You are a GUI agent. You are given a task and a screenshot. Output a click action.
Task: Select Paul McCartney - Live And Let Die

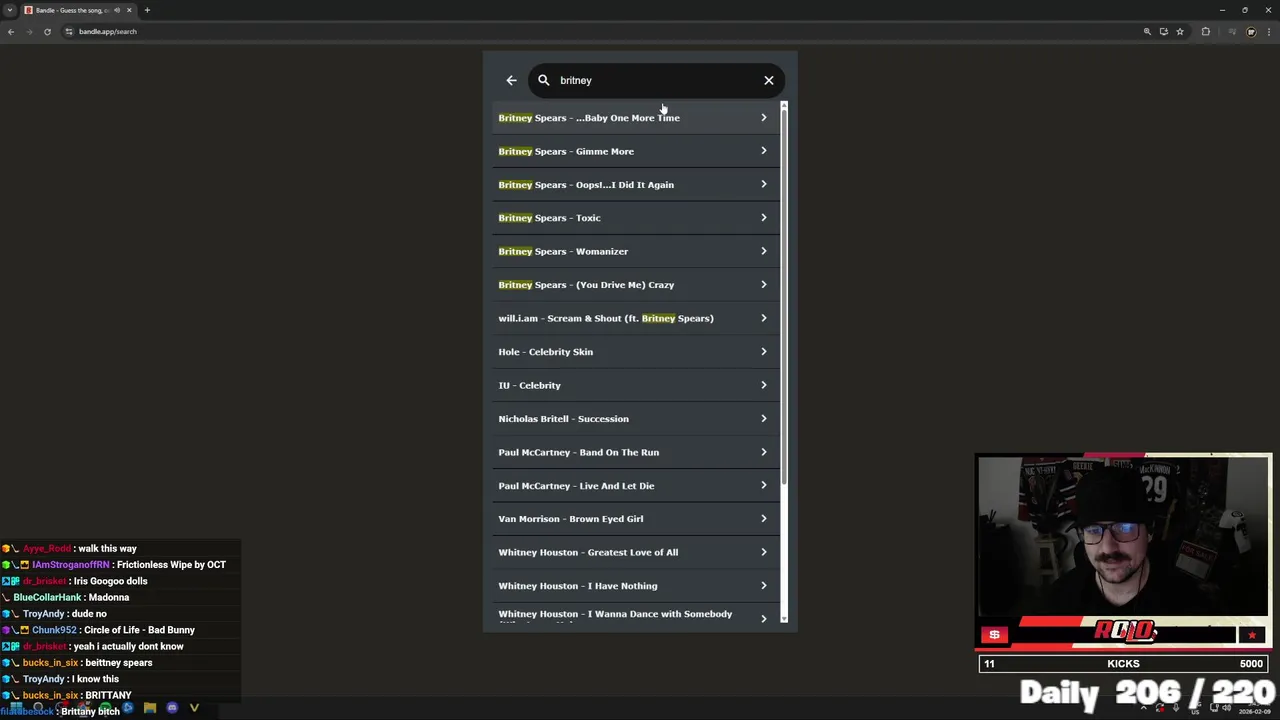(x=635, y=486)
